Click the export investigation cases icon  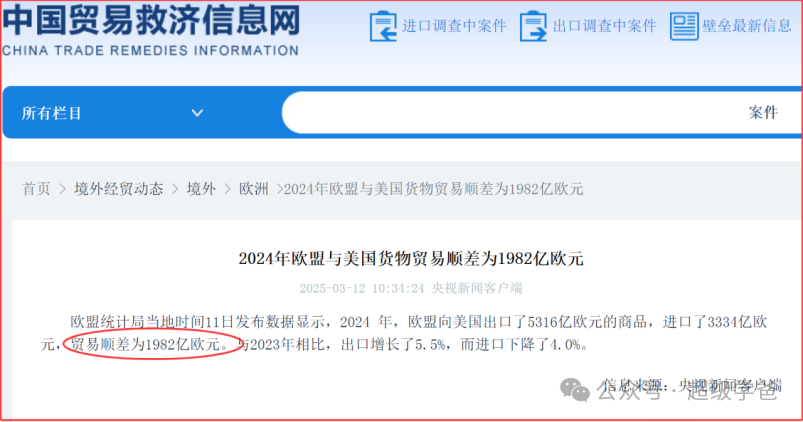click(x=533, y=26)
